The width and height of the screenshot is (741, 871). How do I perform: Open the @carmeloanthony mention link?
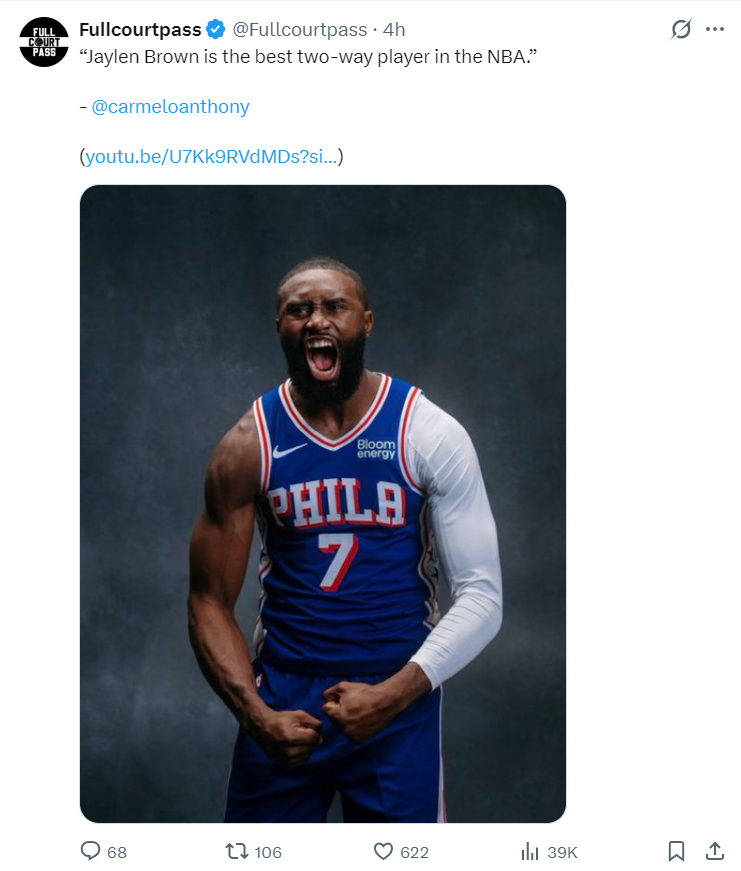171,107
